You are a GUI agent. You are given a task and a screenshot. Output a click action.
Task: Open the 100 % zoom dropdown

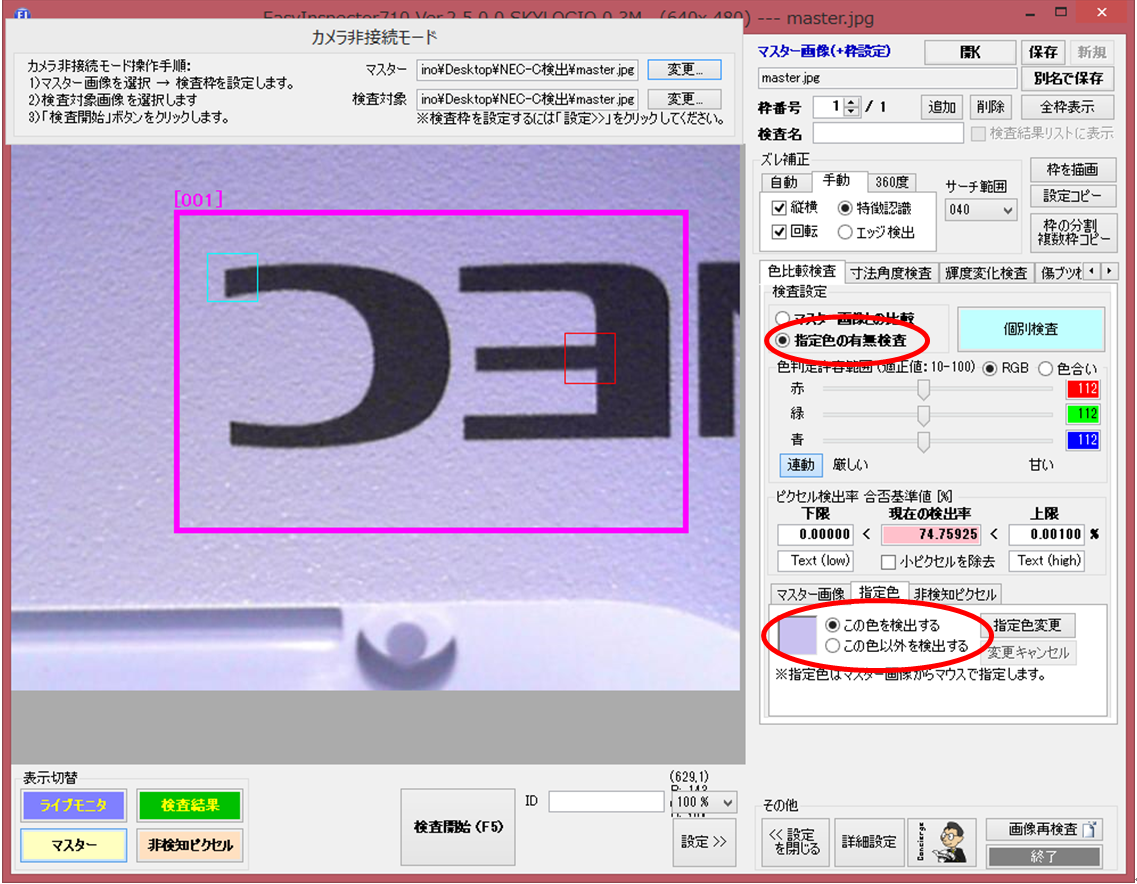704,802
